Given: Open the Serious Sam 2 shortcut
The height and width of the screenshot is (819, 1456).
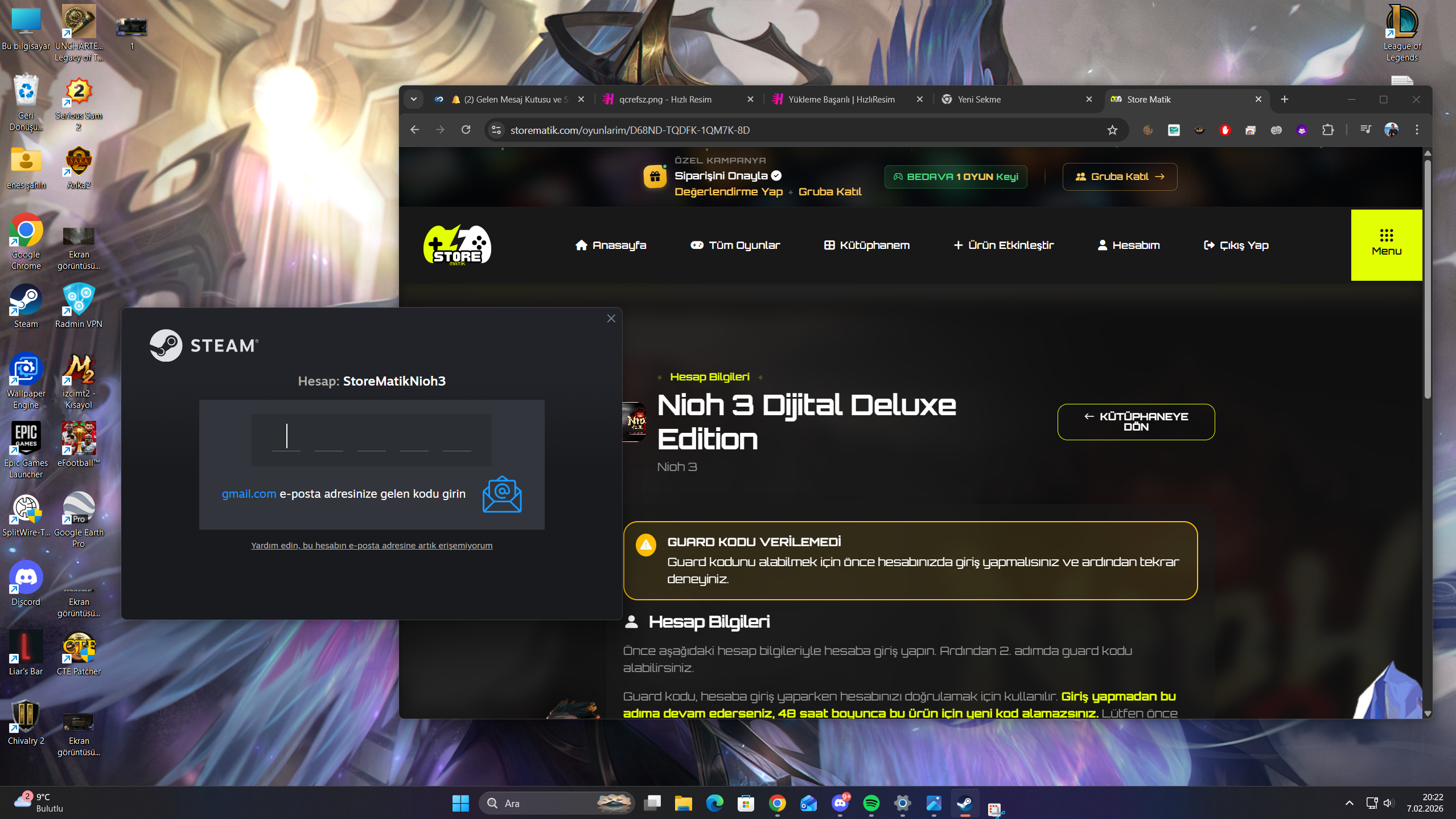Looking at the screenshot, I should pos(79,104).
